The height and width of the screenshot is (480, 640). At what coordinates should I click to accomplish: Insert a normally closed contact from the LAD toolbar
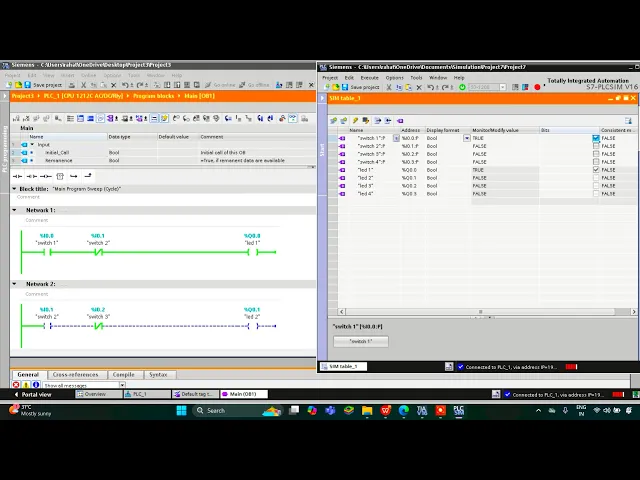[31, 176]
